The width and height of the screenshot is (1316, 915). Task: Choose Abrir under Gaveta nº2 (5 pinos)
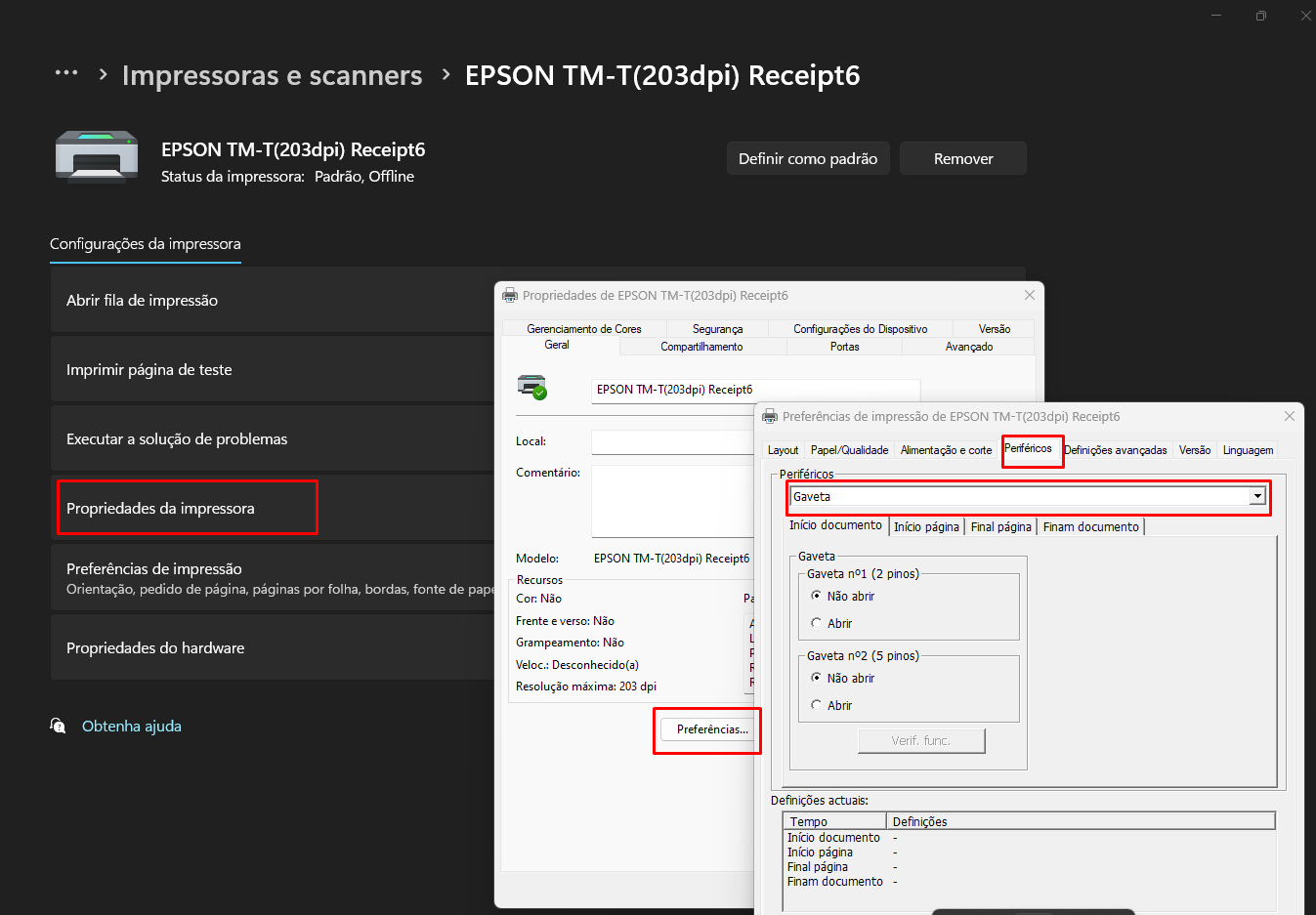point(817,705)
